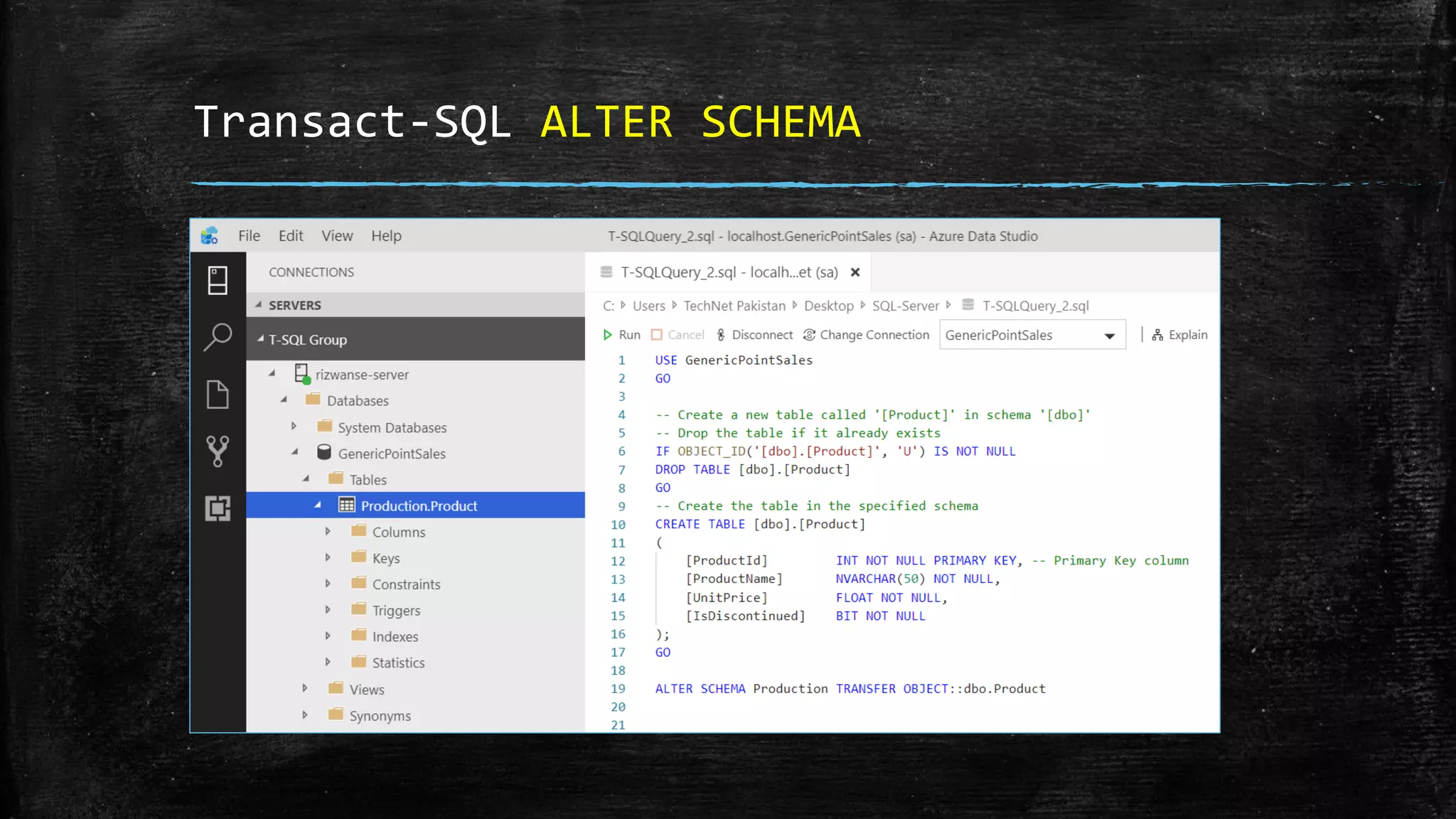Image resolution: width=1456 pixels, height=819 pixels.
Task: Expand the System Databases node arrow
Action: click(x=294, y=426)
